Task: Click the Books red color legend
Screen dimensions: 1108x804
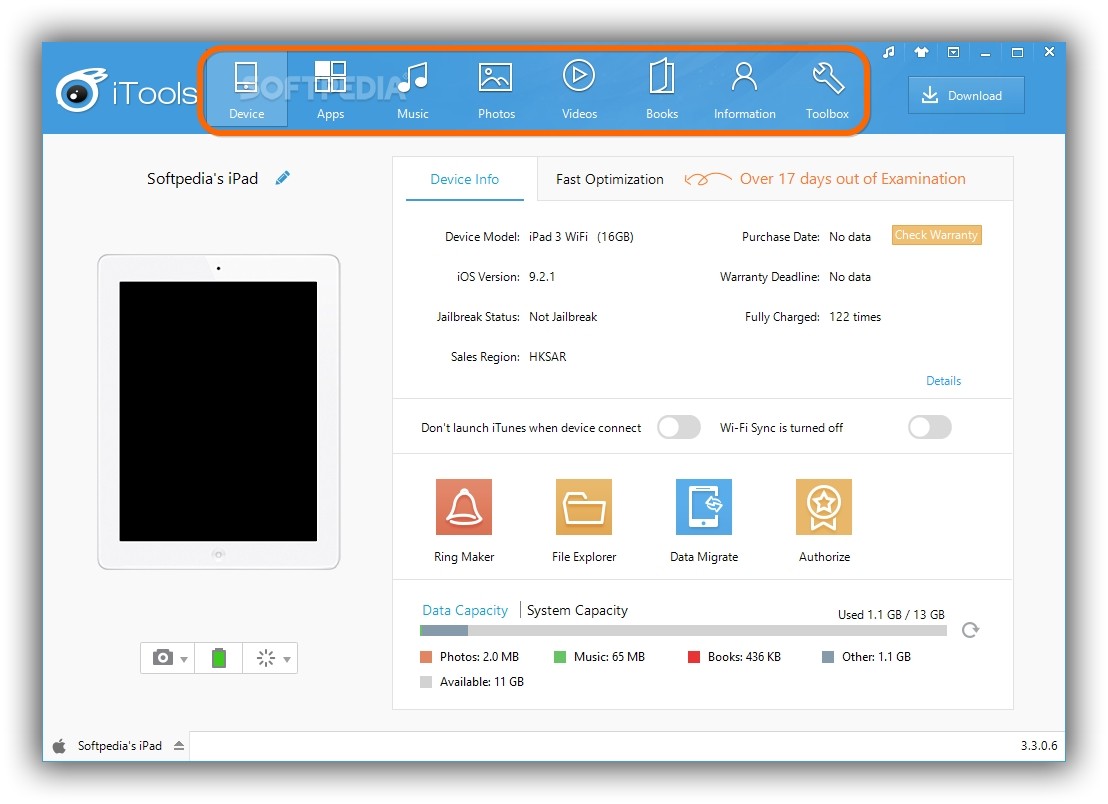Action: coord(694,657)
